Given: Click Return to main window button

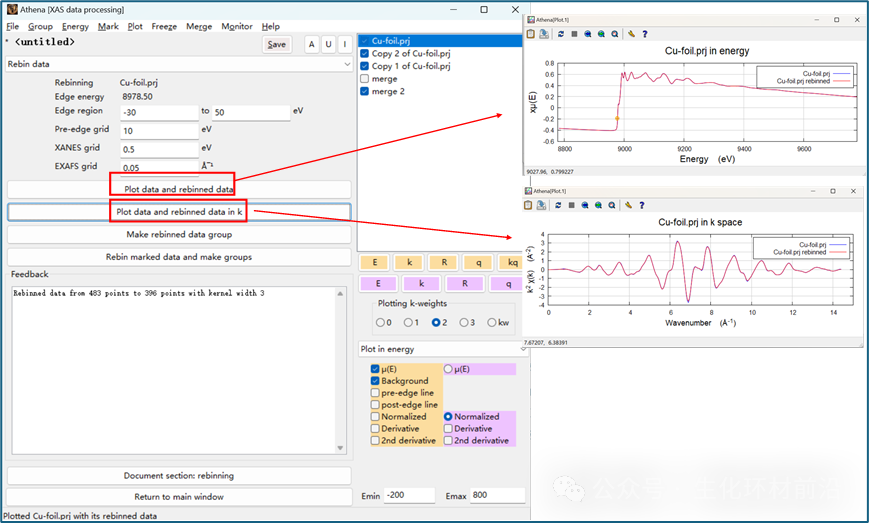Looking at the screenshot, I should pyautogui.click(x=179, y=496).
